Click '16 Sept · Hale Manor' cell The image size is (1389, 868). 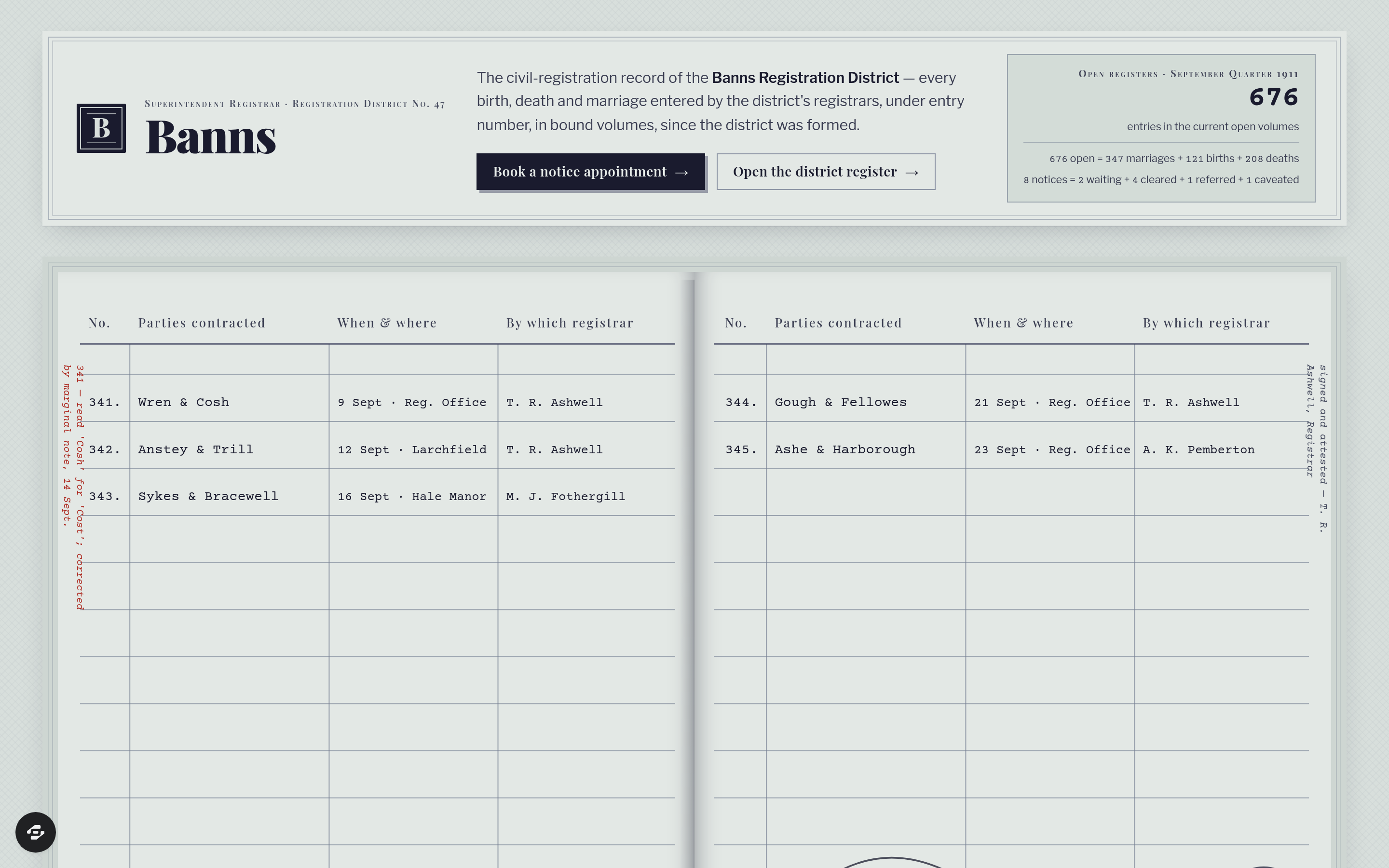[x=412, y=497]
